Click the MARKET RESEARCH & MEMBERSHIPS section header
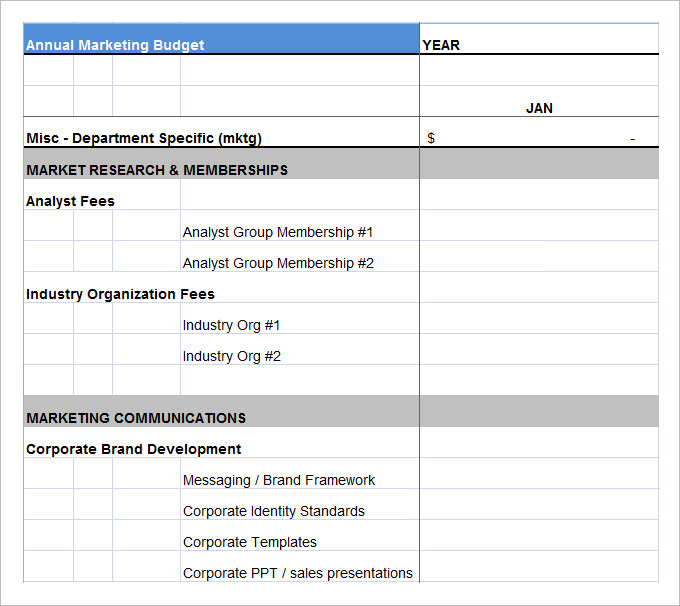Viewport: 680px width, 606px height. click(x=157, y=170)
